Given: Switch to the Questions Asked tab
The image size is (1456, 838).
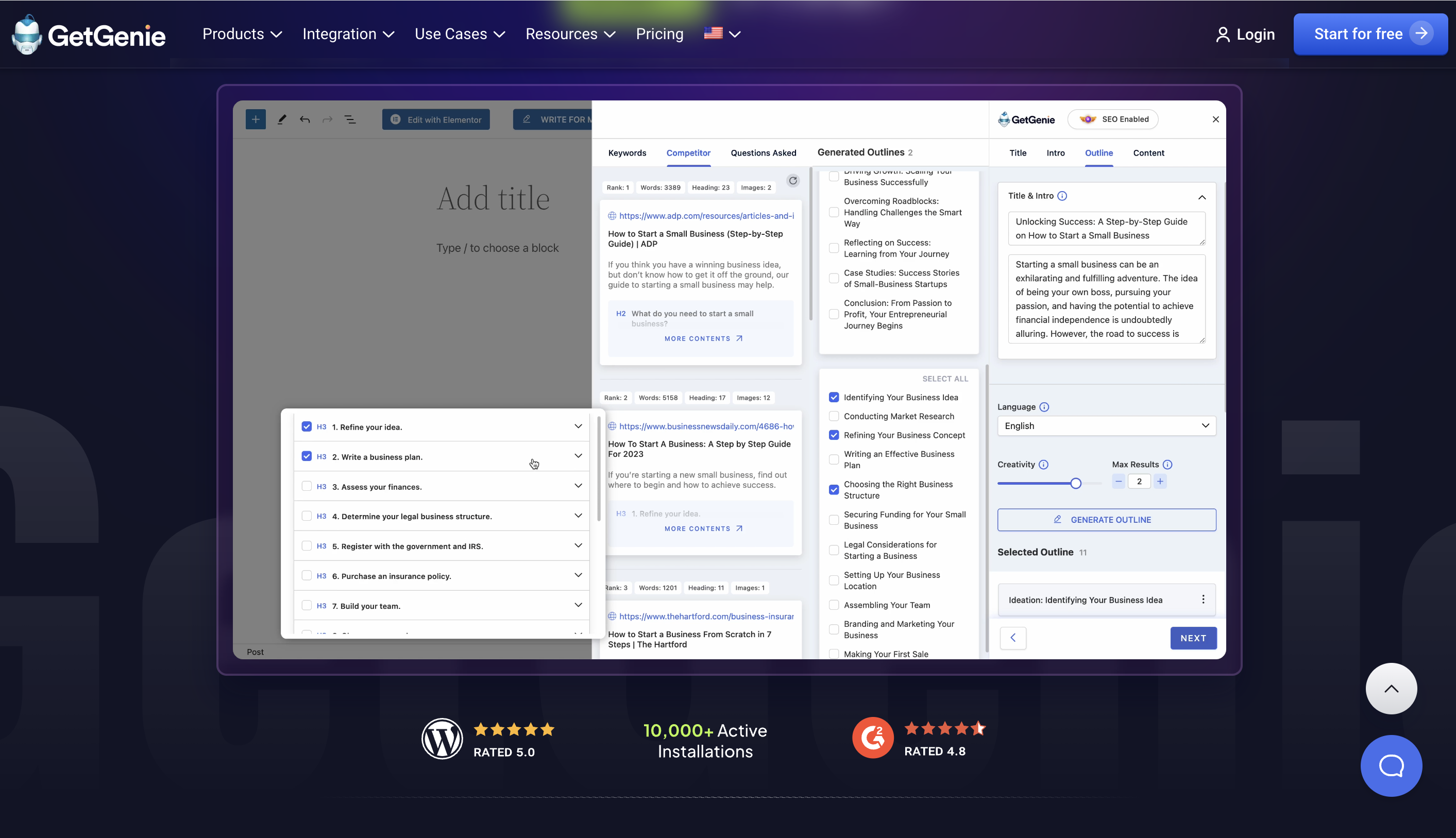Looking at the screenshot, I should point(763,152).
